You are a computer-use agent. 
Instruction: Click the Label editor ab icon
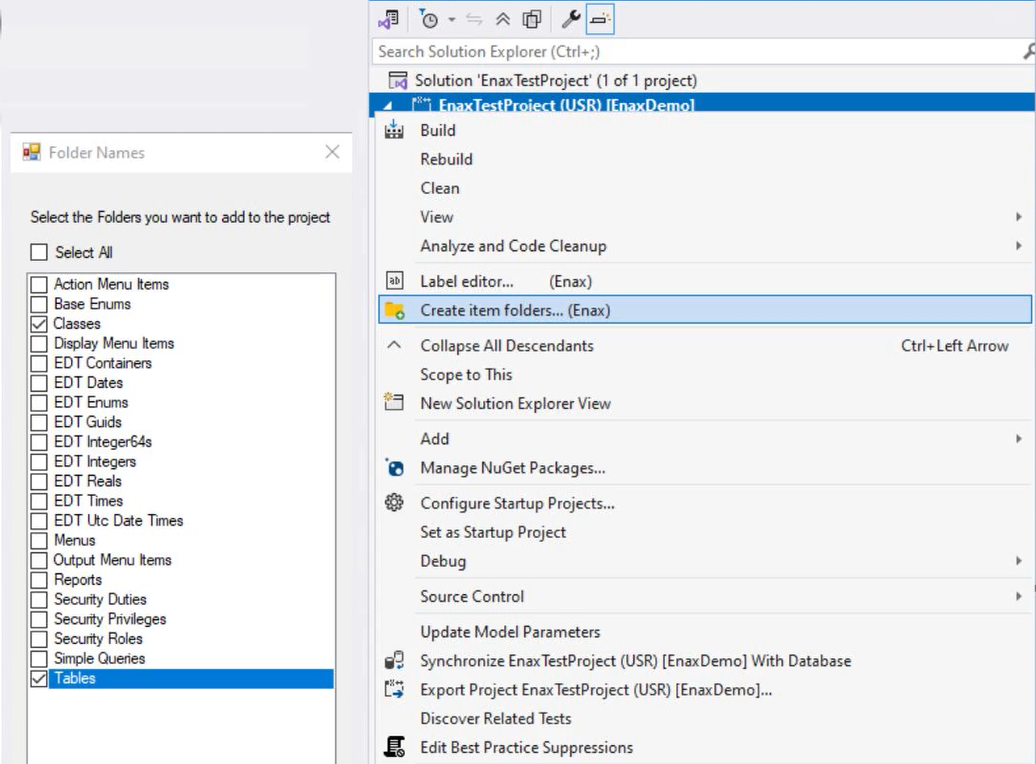394,281
